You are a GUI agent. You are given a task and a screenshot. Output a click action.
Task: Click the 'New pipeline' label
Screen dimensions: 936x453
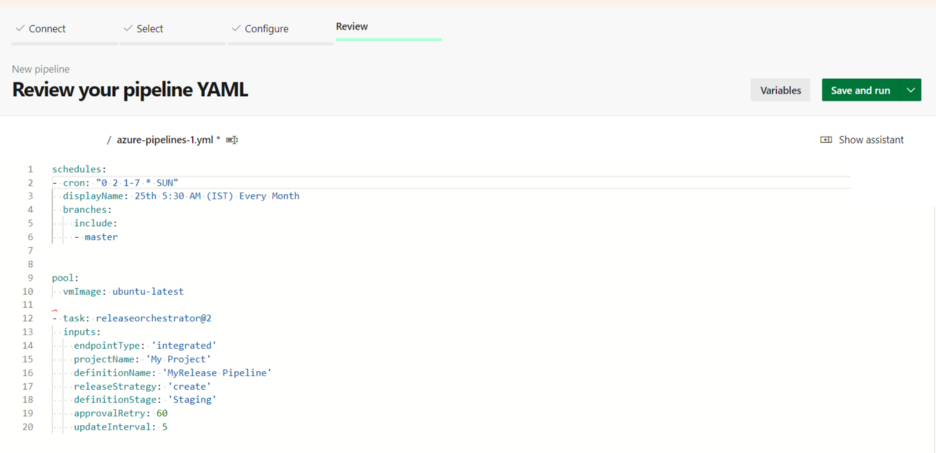click(41, 69)
